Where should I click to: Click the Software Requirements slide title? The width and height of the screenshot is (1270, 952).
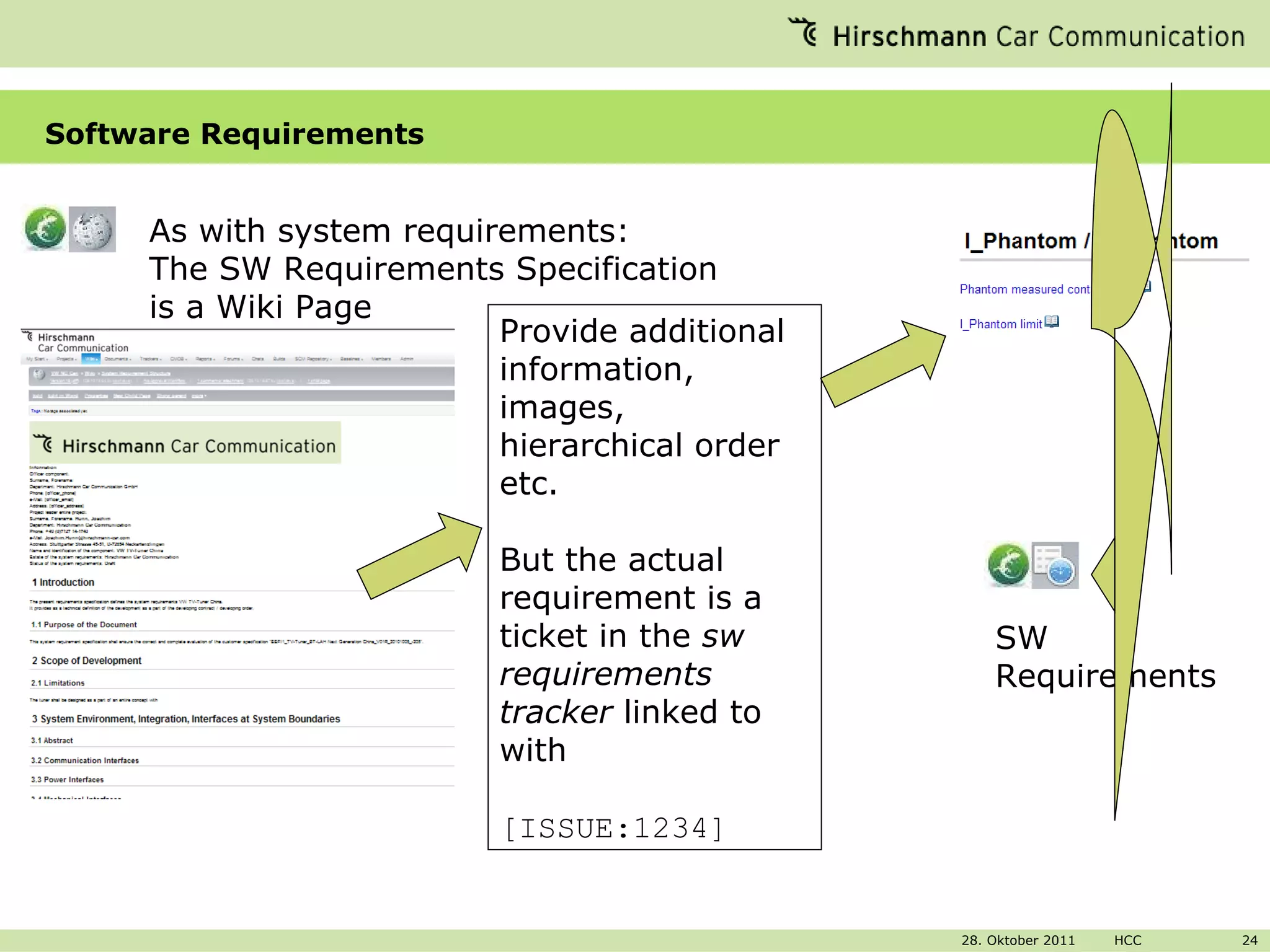(x=234, y=133)
